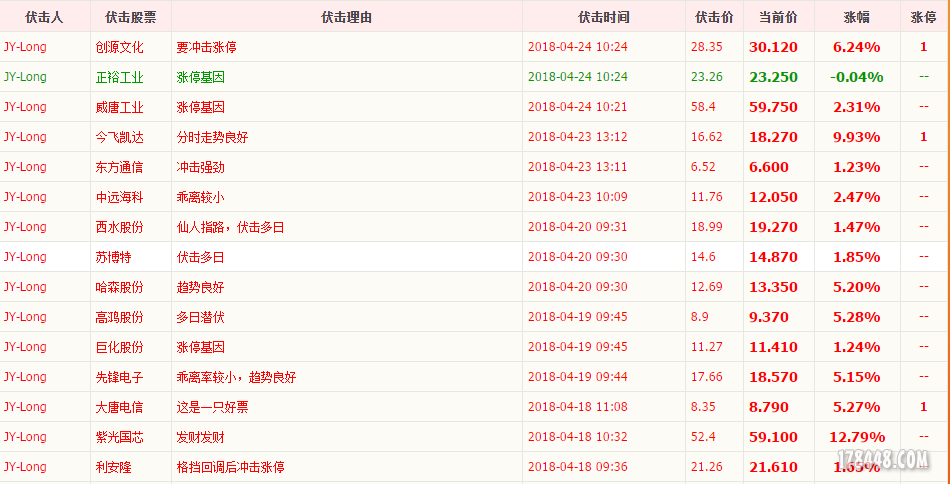Click the 伏击价 column header
The width and height of the screenshot is (950, 484).
tap(714, 18)
